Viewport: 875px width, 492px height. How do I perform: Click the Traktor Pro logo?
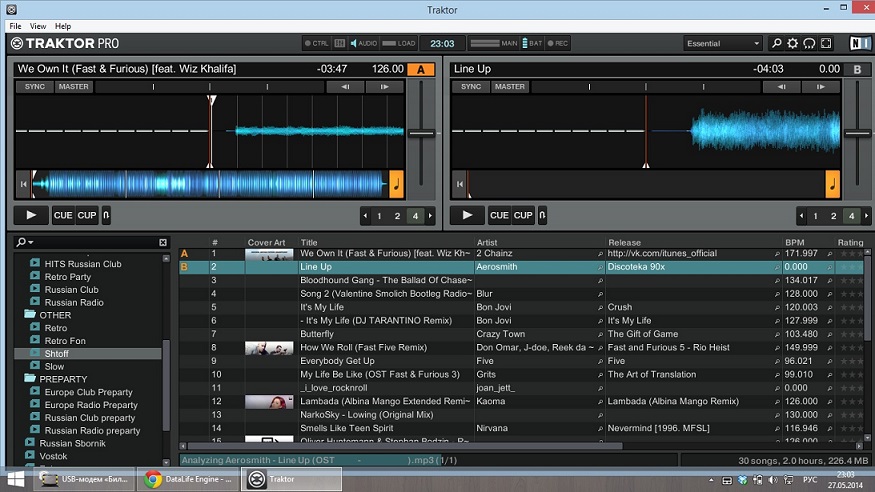65,43
